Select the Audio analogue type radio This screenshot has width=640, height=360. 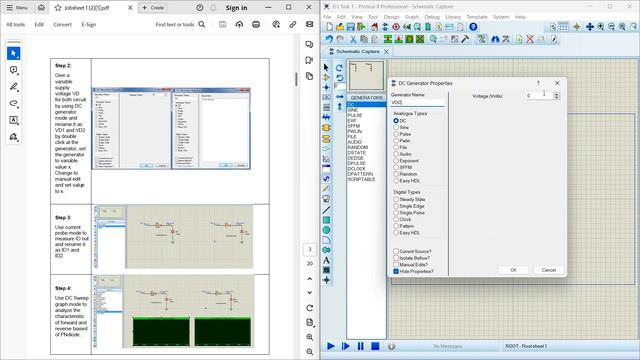pos(396,154)
